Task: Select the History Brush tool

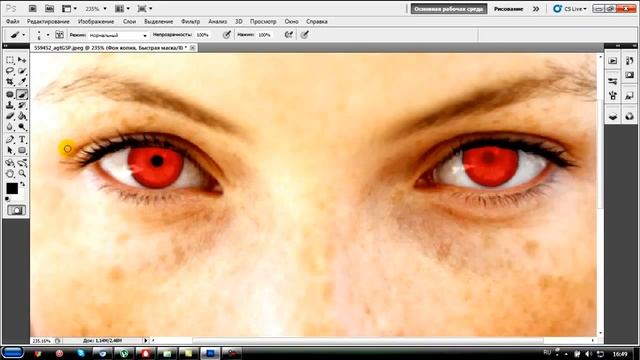Action: (22, 105)
